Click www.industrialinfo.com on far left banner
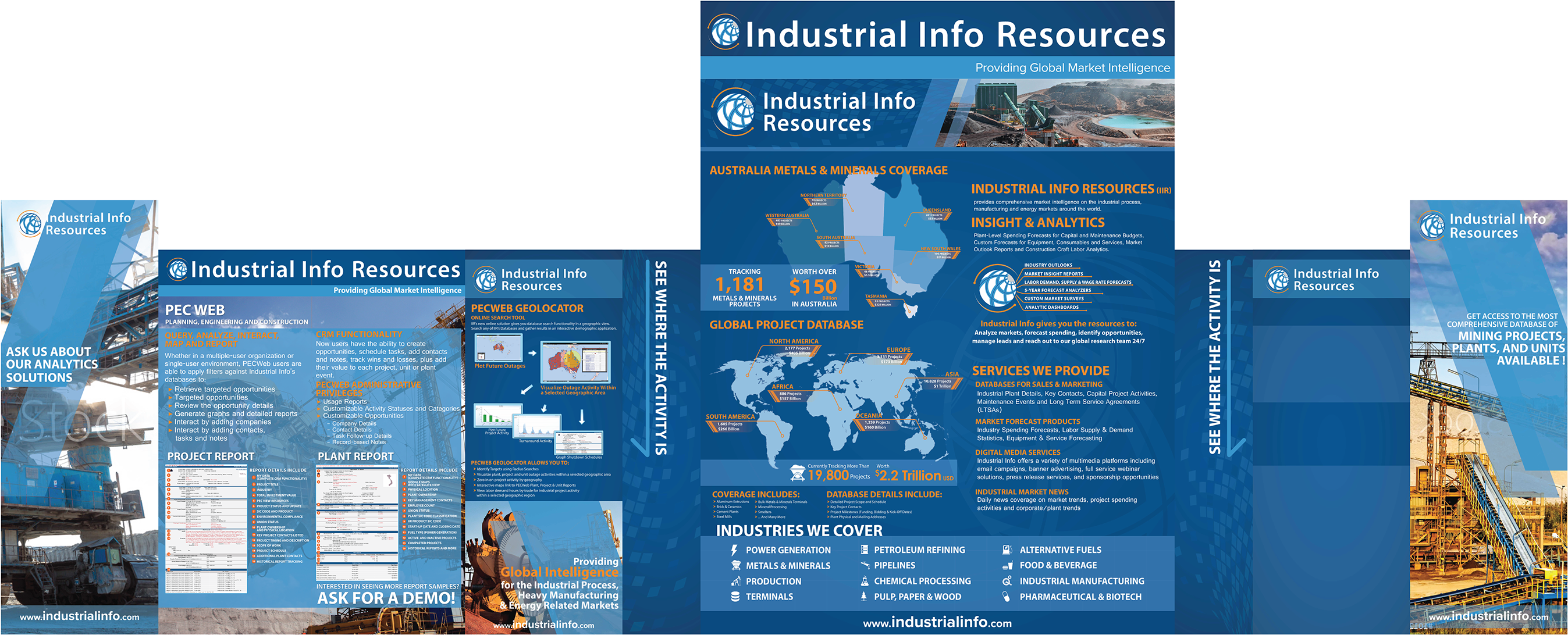1568x635 pixels. tap(79, 616)
